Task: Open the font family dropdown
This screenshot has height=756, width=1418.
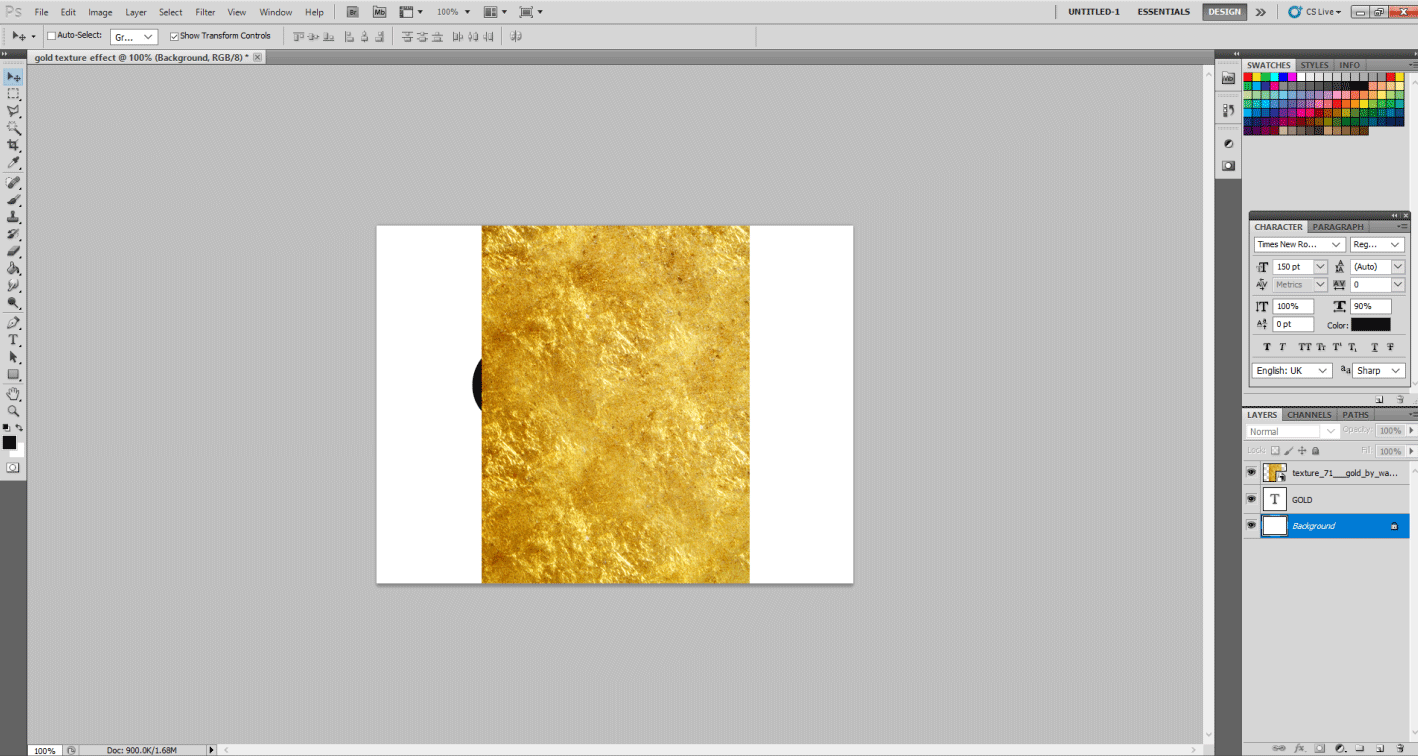Action: (x=1298, y=244)
